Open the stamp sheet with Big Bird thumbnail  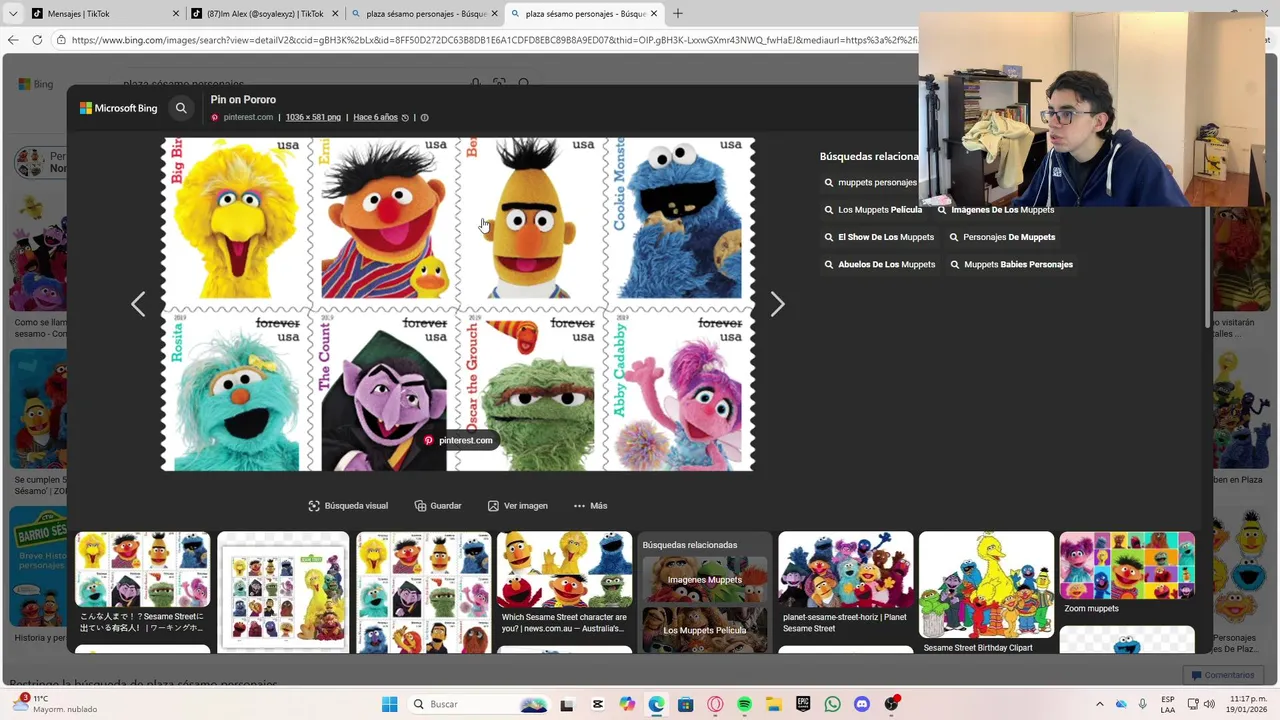283,591
